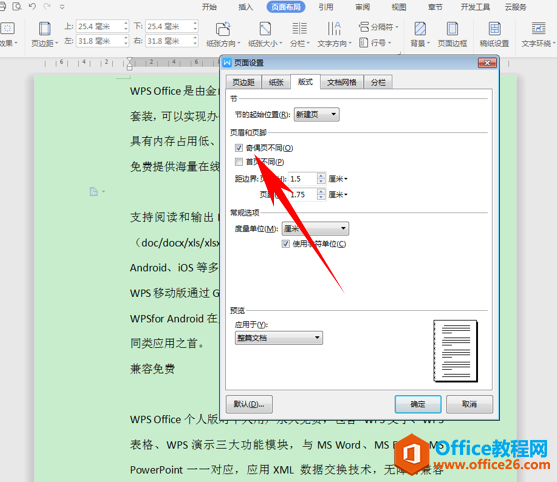
Task: Toggle 'Different odd and even pages' (奇偶页不同) checkbox
Action: 239,148
